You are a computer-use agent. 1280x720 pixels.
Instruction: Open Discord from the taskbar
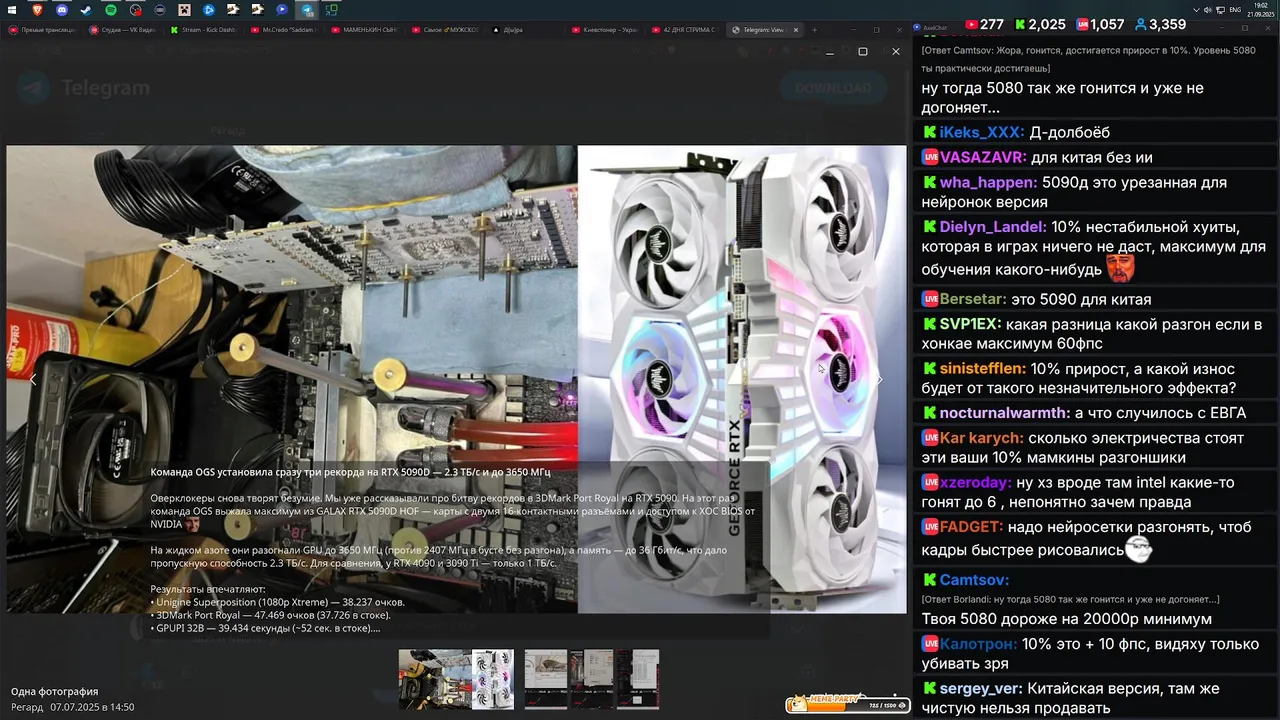tap(62, 9)
